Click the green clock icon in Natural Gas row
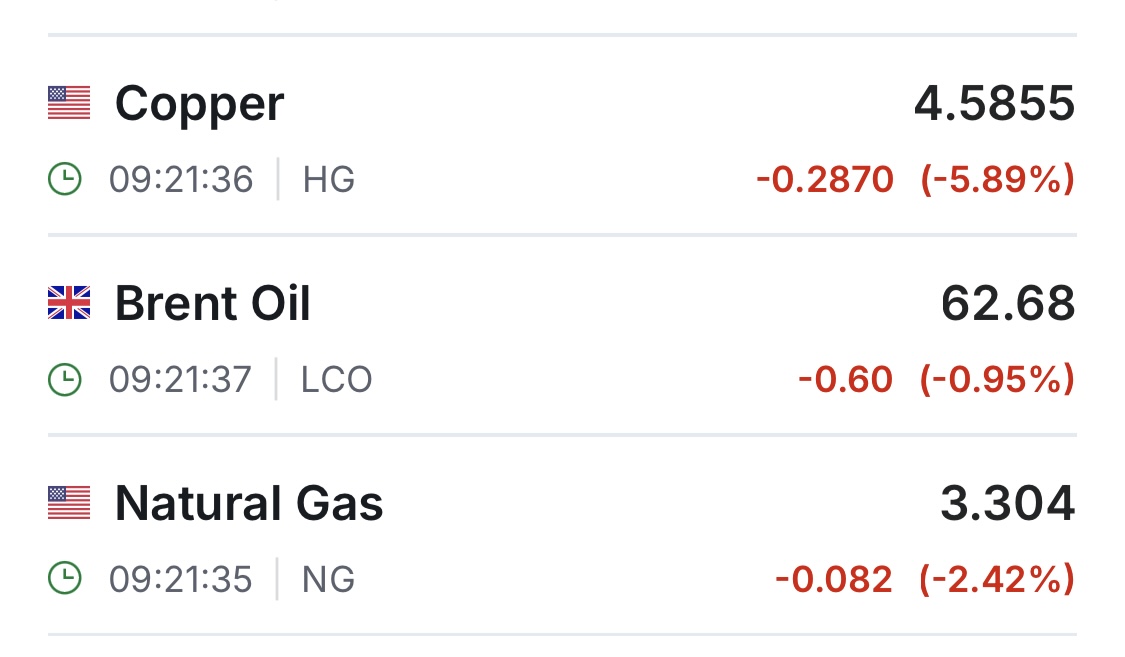1125x657 pixels. pyautogui.click(x=65, y=578)
